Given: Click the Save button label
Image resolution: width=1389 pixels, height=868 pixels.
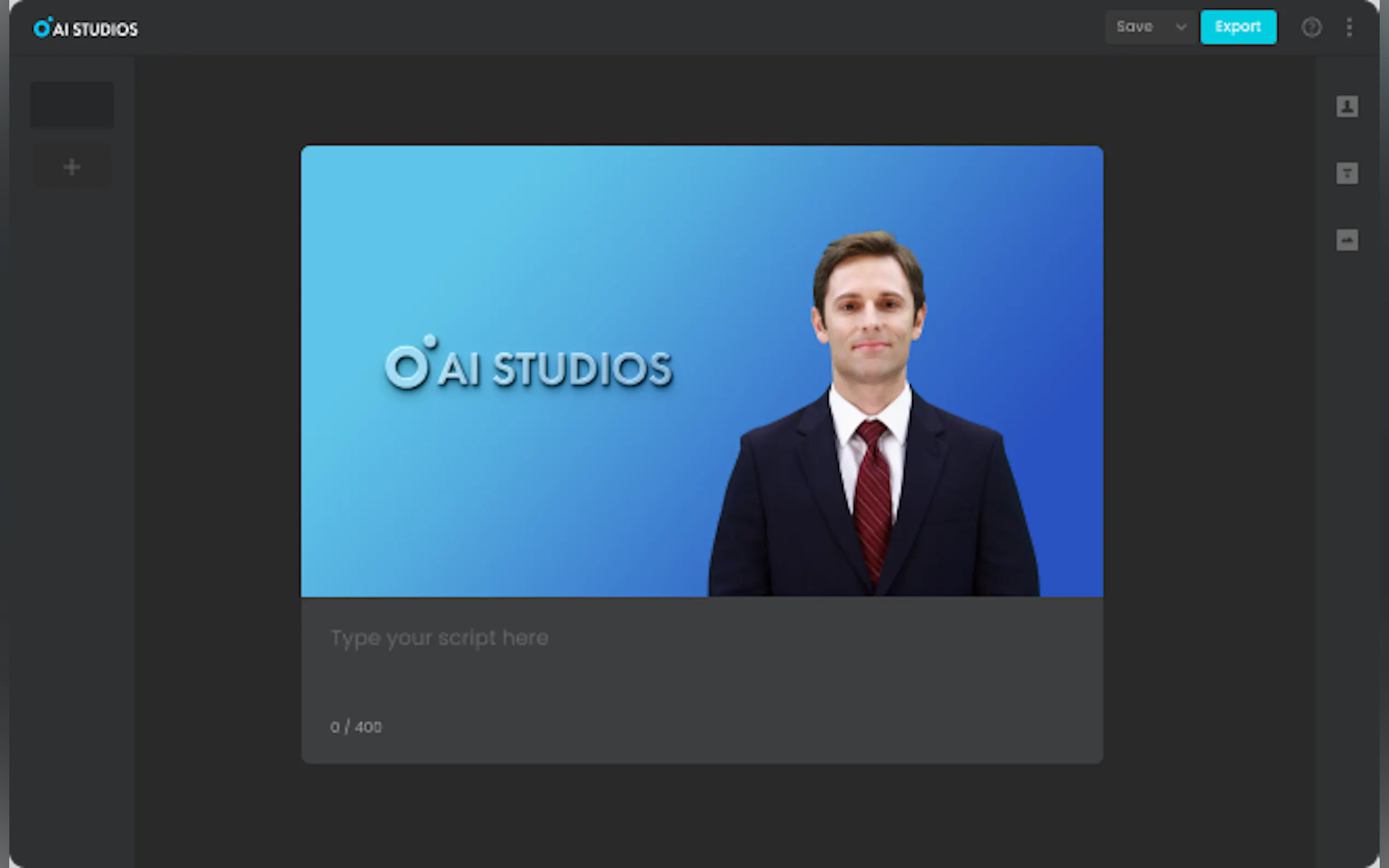Looking at the screenshot, I should click(1134, 27).
